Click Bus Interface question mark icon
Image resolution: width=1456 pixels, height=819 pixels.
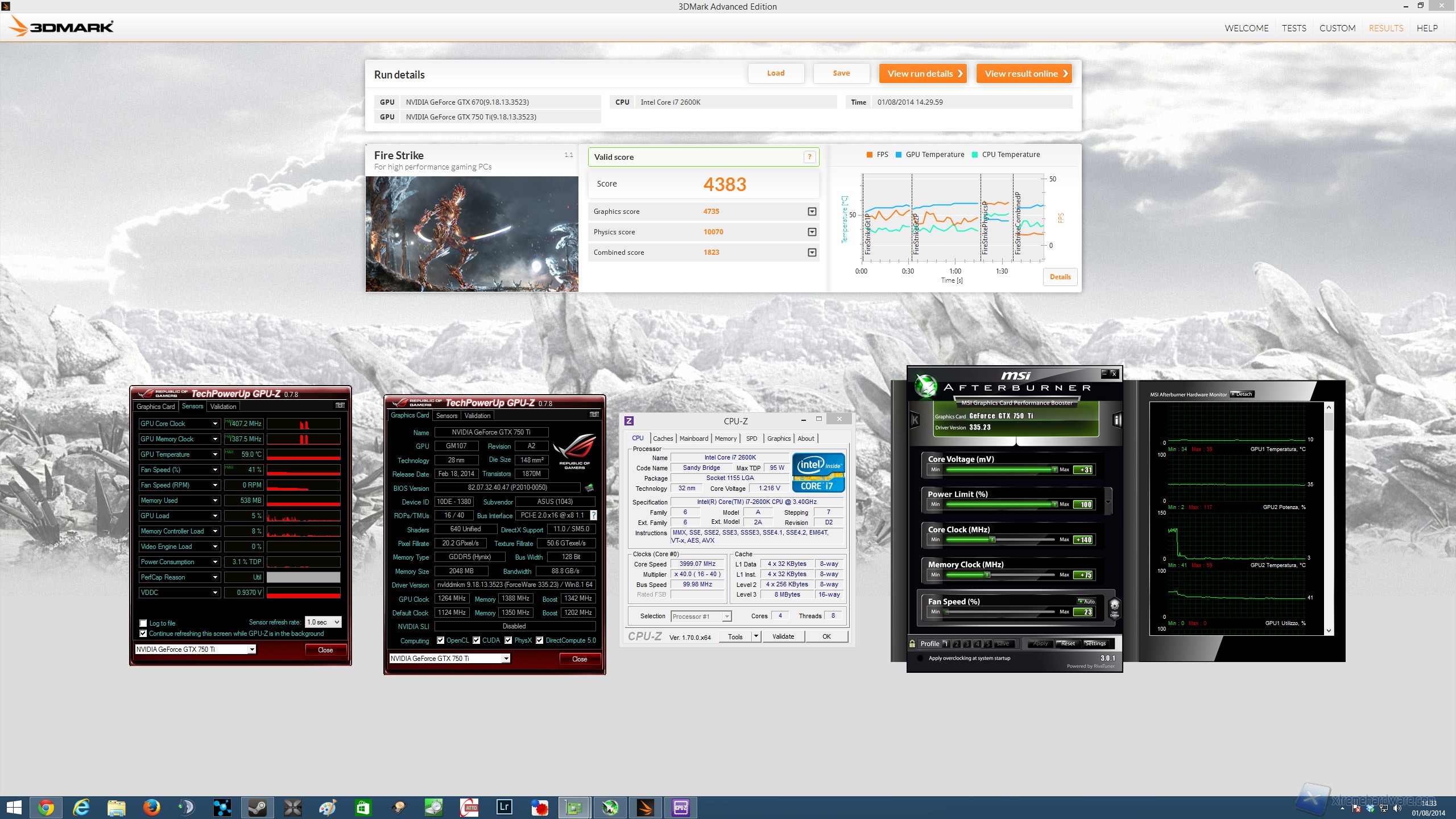[593, 515]
